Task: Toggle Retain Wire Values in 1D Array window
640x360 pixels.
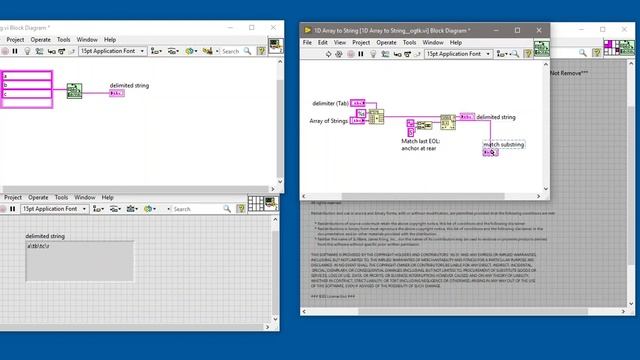Action: tap(385, 54)
